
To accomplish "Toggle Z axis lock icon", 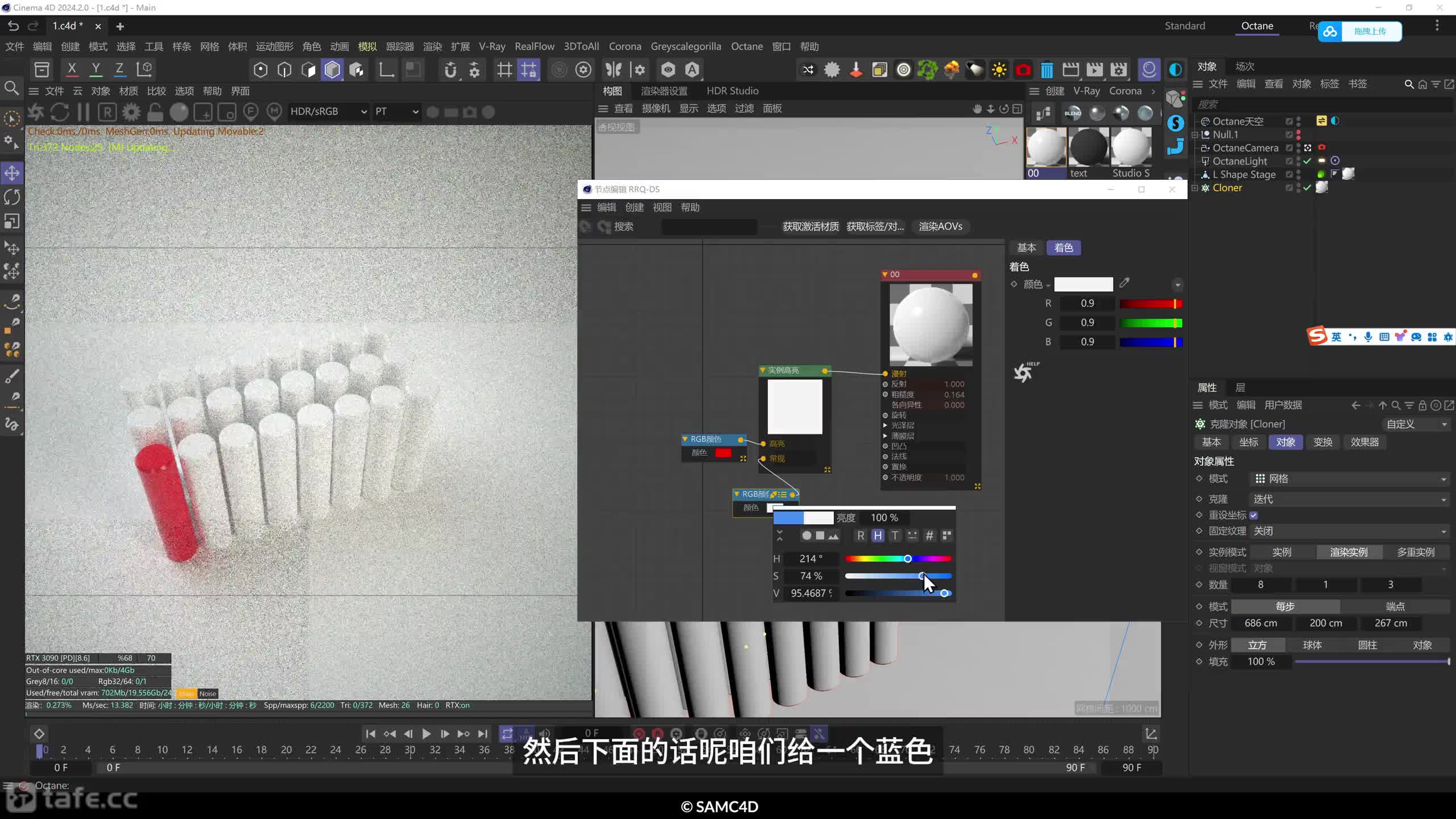I will coord(119,69).
